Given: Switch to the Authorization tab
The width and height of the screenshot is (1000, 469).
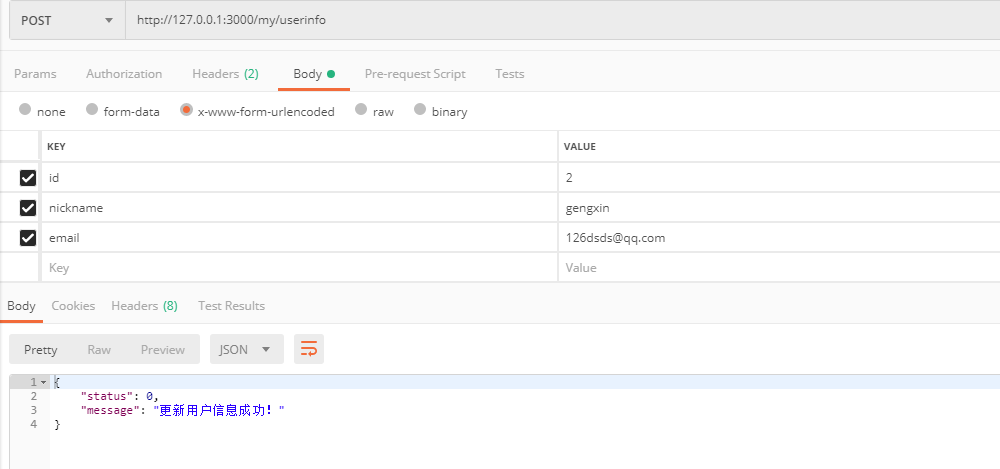Looking at the screenshot, I should (124, 74).
